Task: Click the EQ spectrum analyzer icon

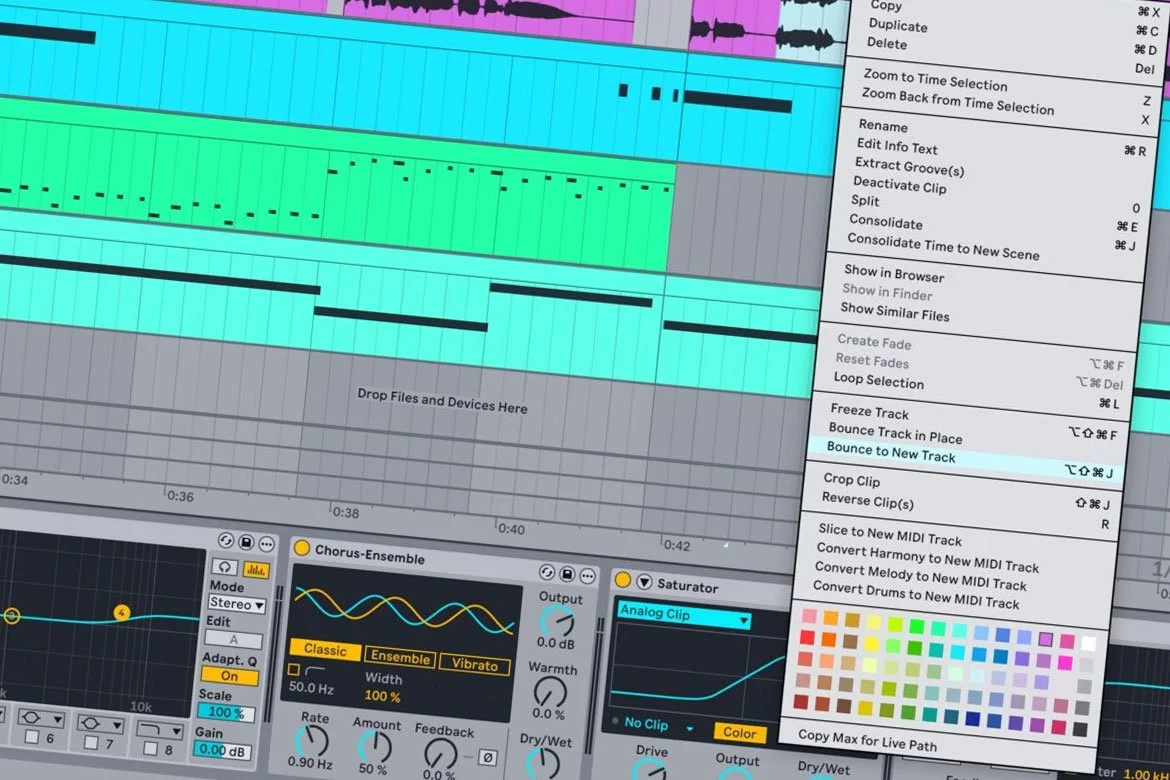Action: coord(255,570)
